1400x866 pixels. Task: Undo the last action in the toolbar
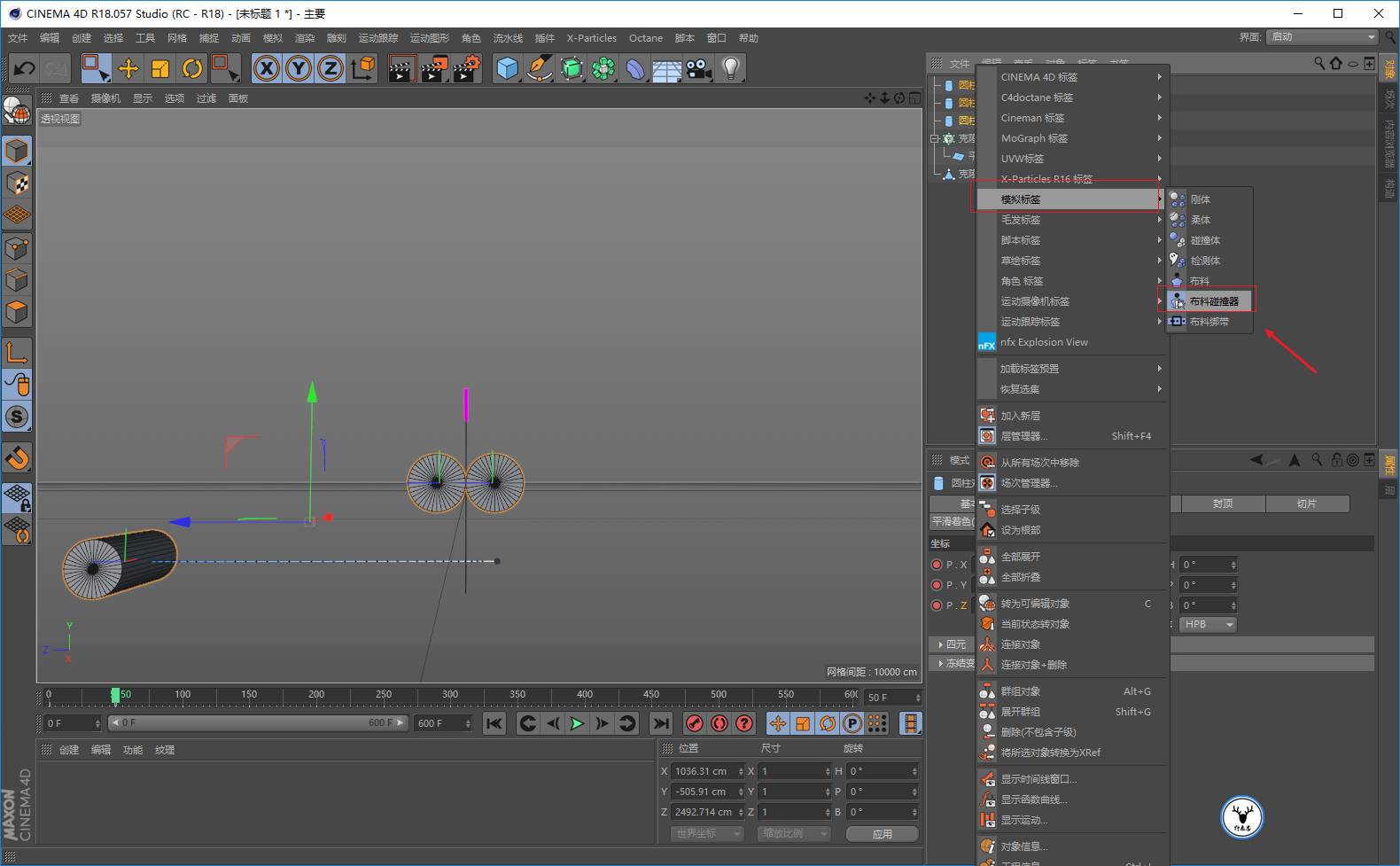pos(24,68)
